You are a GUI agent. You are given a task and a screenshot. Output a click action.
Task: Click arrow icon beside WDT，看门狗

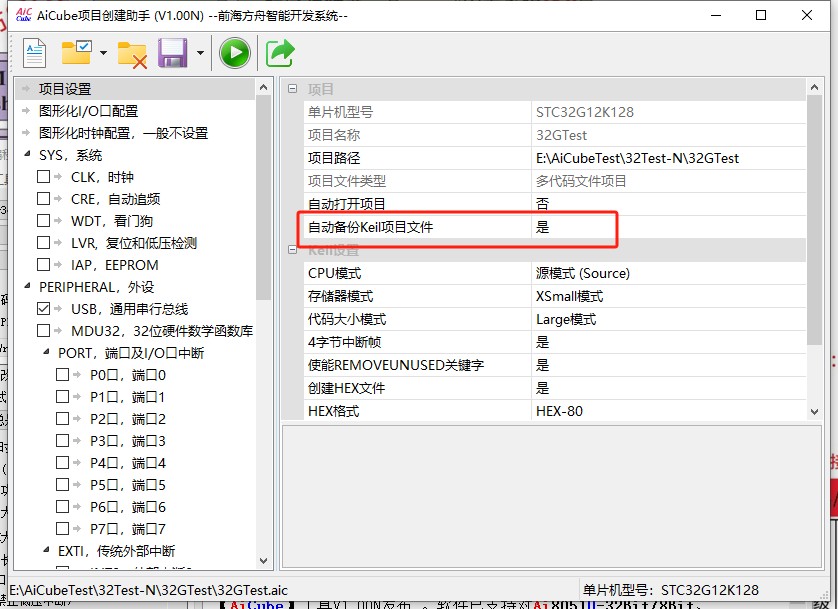pos(58,221)
